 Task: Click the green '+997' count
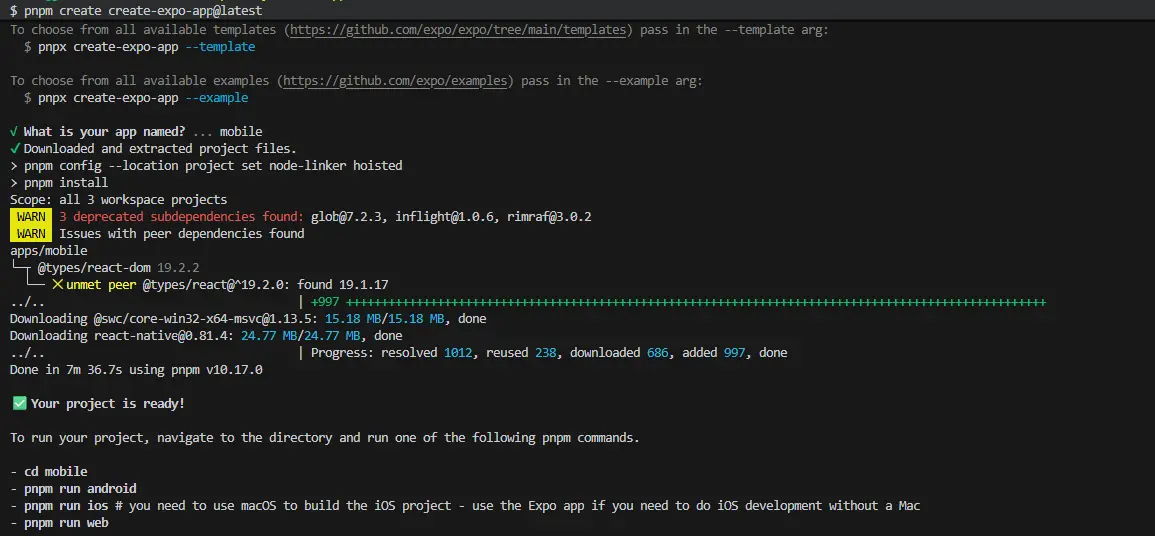pos(325,302)
